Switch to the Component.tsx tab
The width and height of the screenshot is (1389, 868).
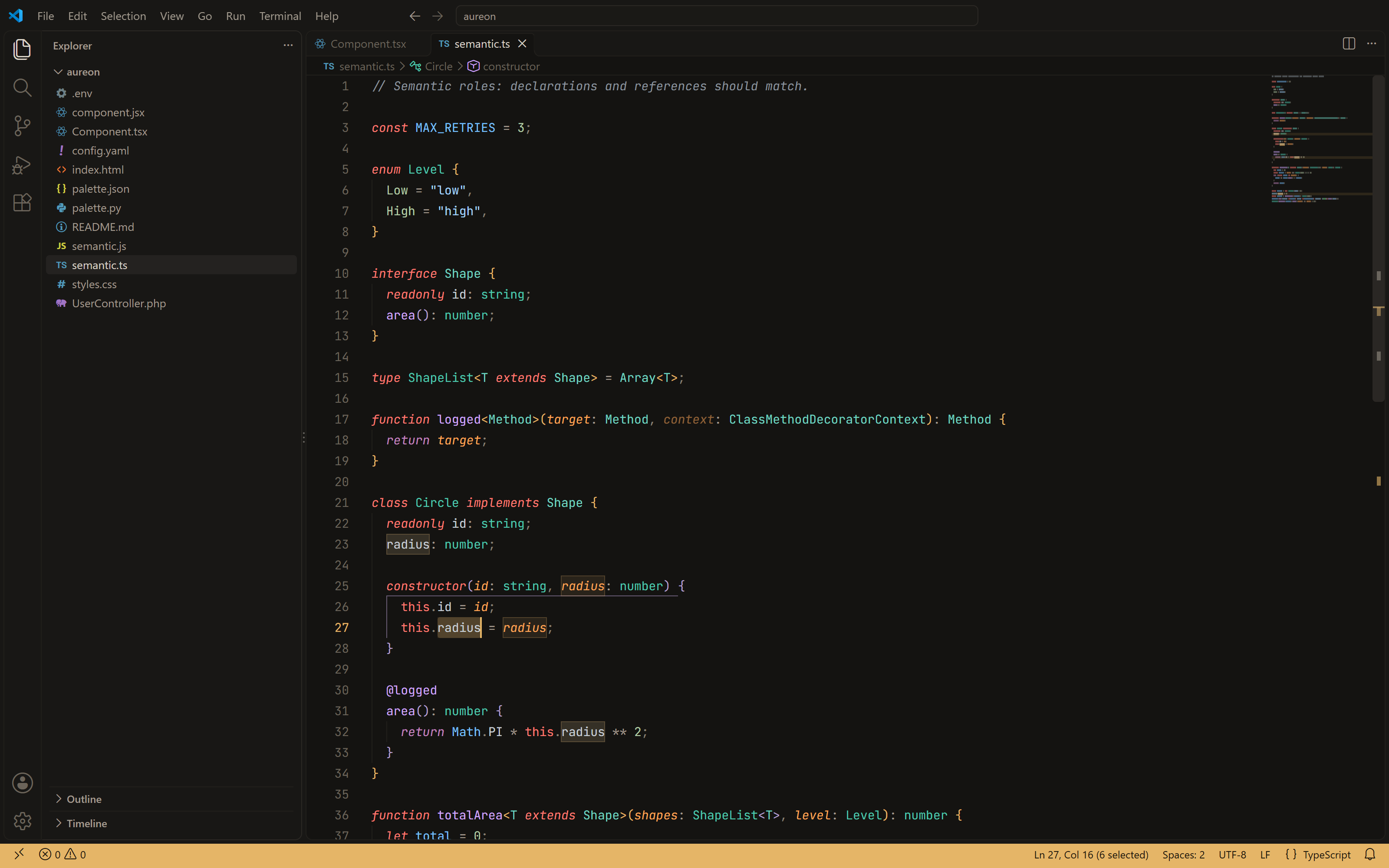click(x=368, y=44)
